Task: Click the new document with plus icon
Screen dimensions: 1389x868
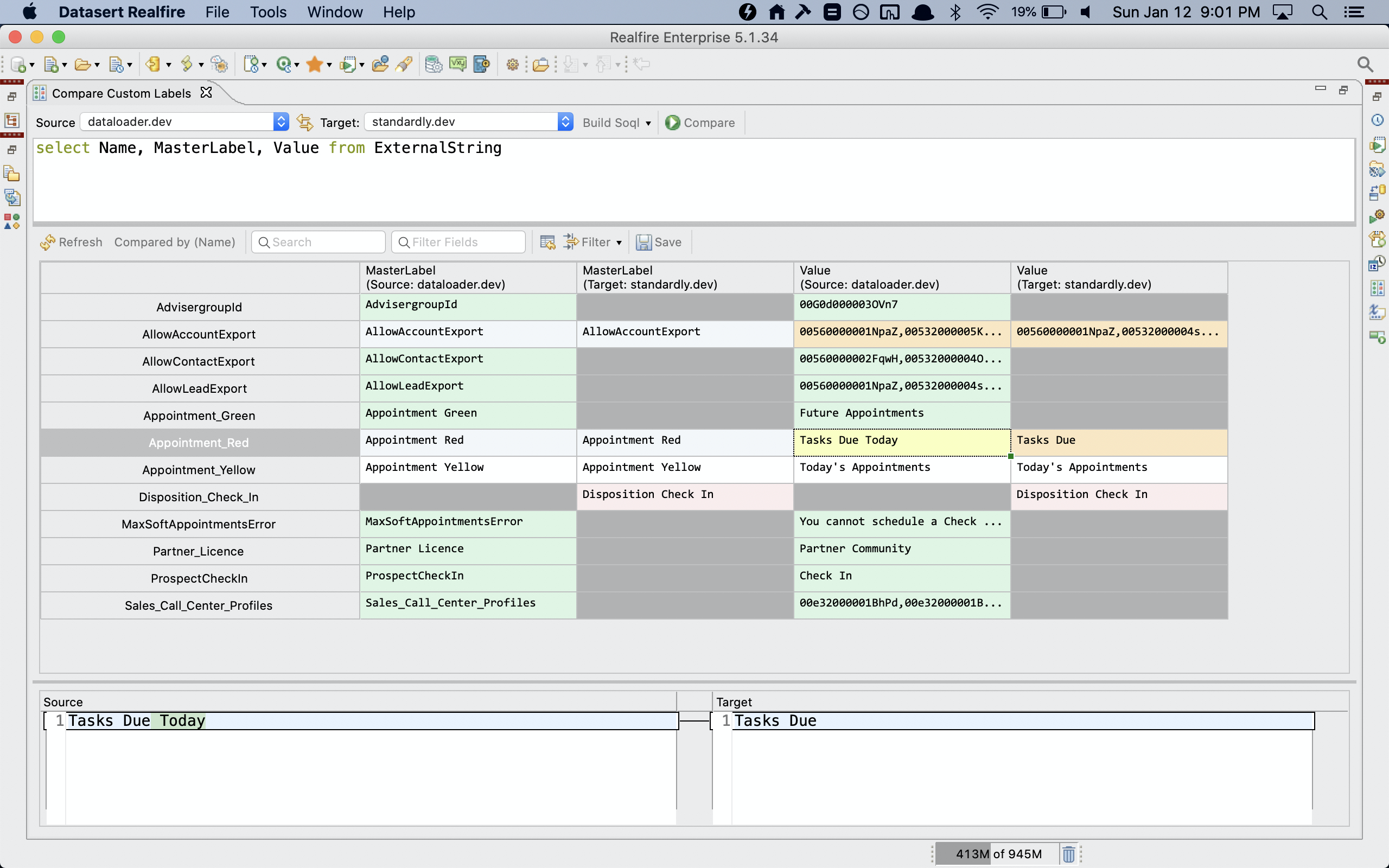Action: 51,65
